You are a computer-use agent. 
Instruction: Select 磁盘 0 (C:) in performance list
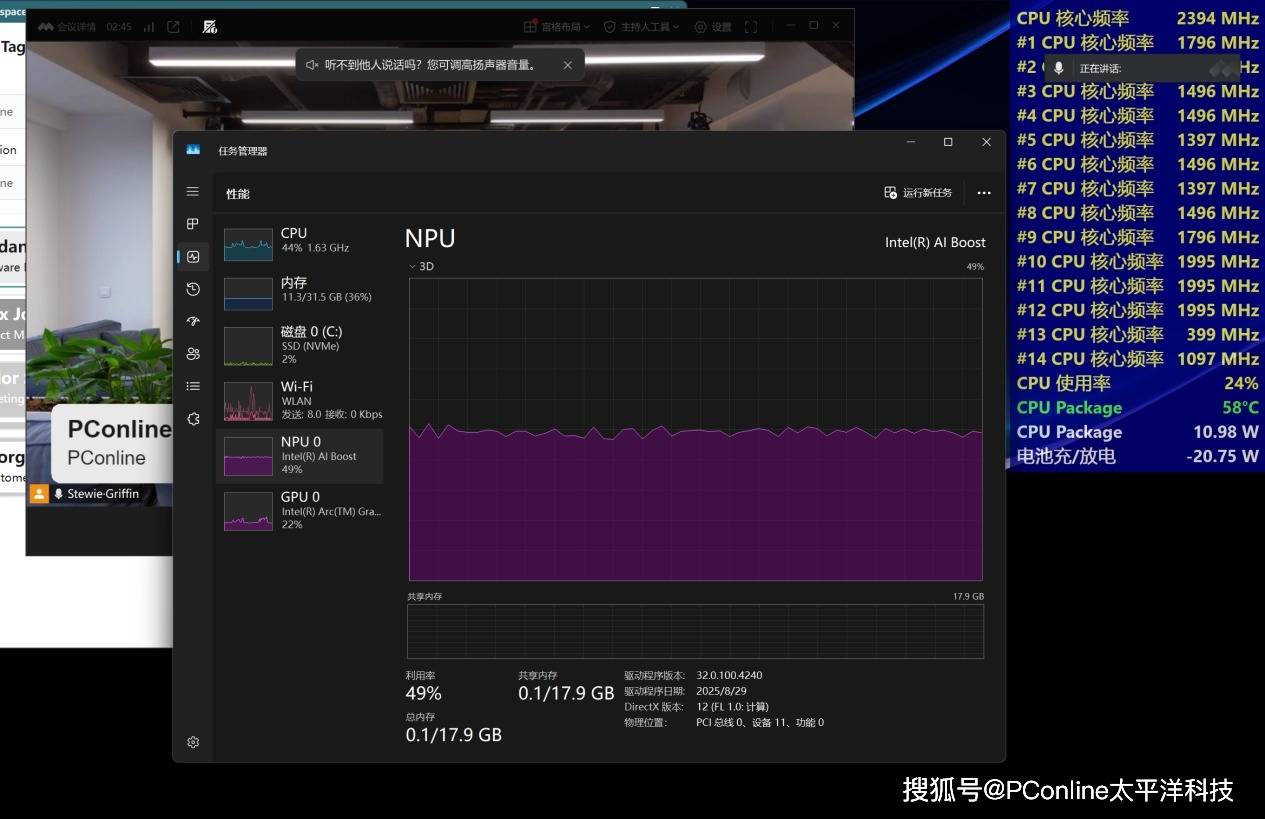coord(300,345)
